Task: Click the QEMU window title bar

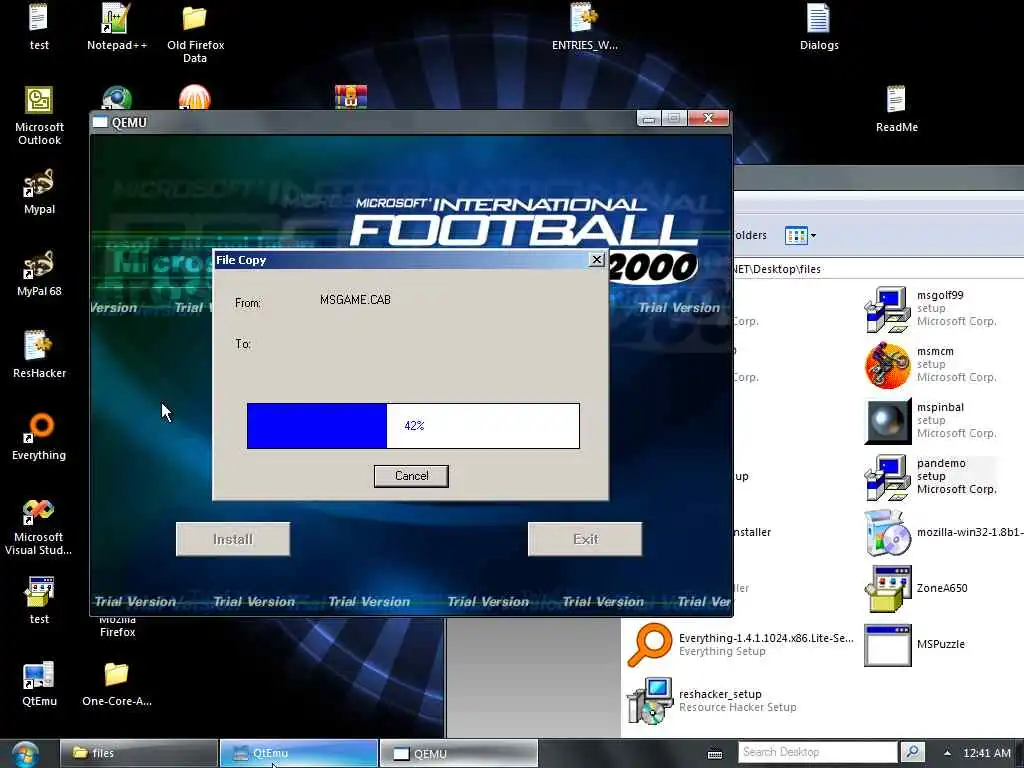Action: 362,122
